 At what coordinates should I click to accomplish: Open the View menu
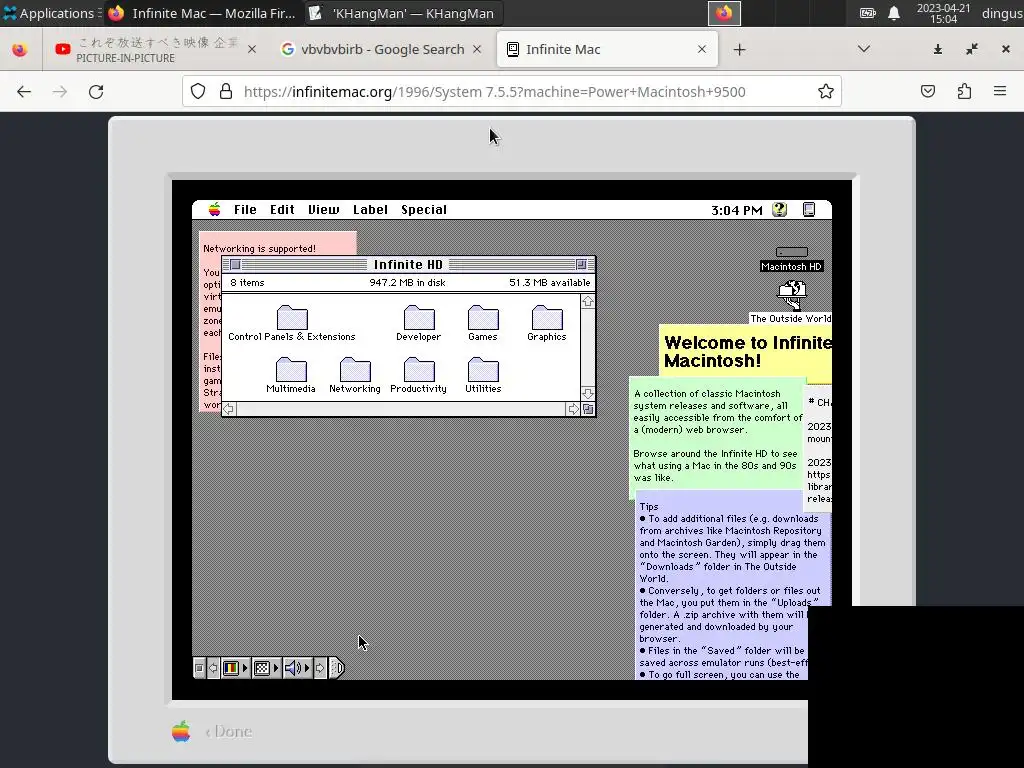(324, 210)
